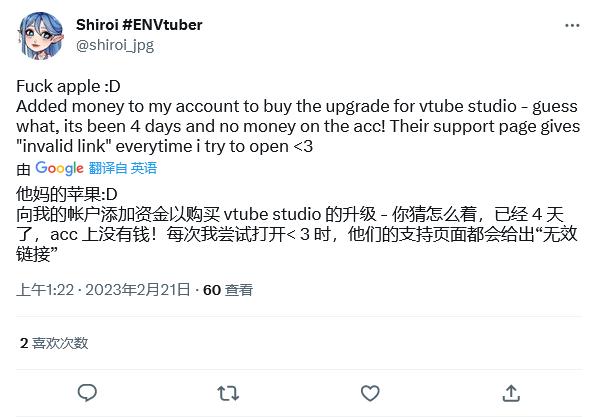Click Shiroi's blue-haired avatar picture
Screen dimensions: 598x417
pyautogui.click(x=41, y=35)
